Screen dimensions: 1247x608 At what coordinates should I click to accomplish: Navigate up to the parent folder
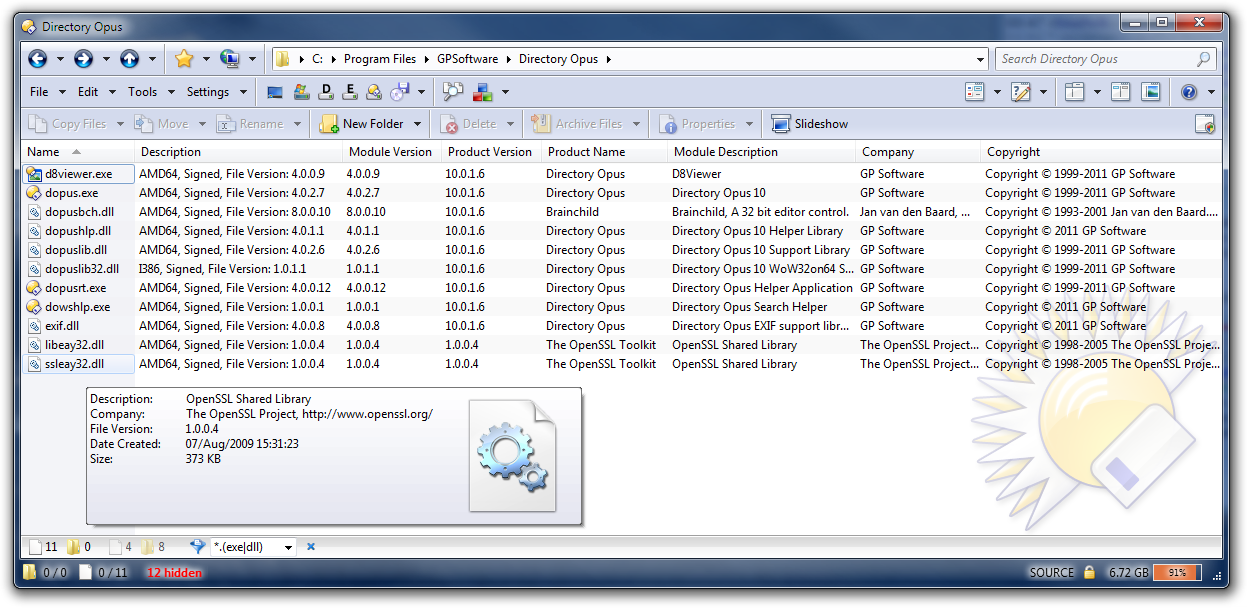[130, 59]
